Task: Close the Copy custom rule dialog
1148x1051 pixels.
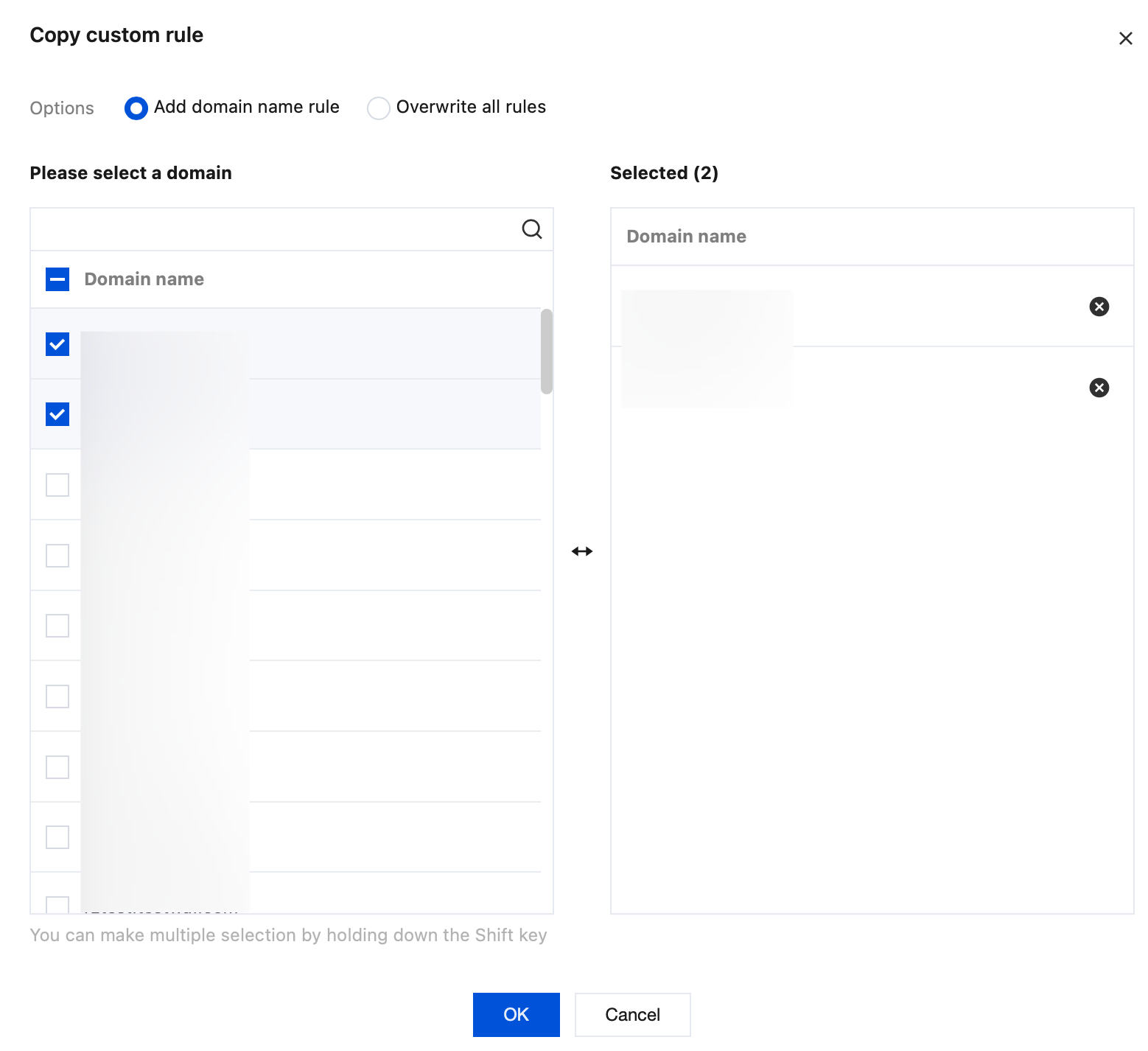Action: pyautogui.click(x=1125, y=38)
